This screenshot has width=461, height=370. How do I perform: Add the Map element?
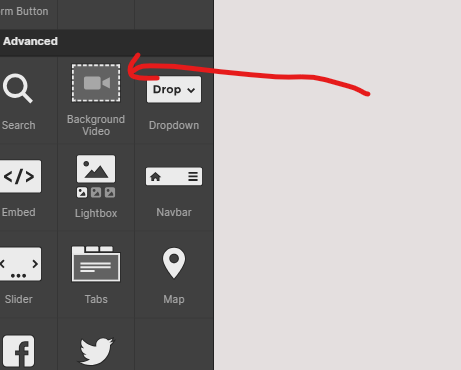point(174,275)
